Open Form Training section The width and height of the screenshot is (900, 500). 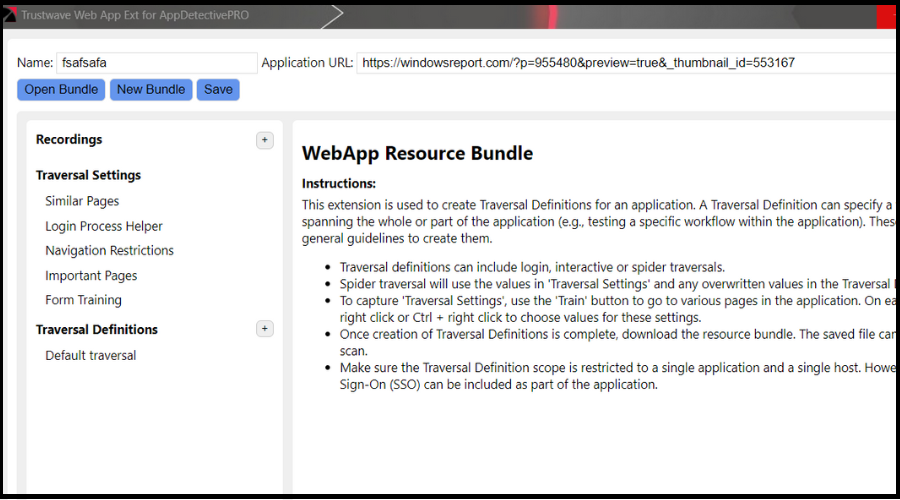point(83,300)
